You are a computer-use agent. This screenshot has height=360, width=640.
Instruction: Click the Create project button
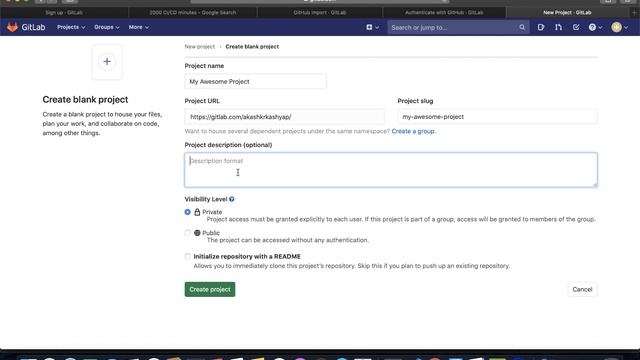pos(210,289)
